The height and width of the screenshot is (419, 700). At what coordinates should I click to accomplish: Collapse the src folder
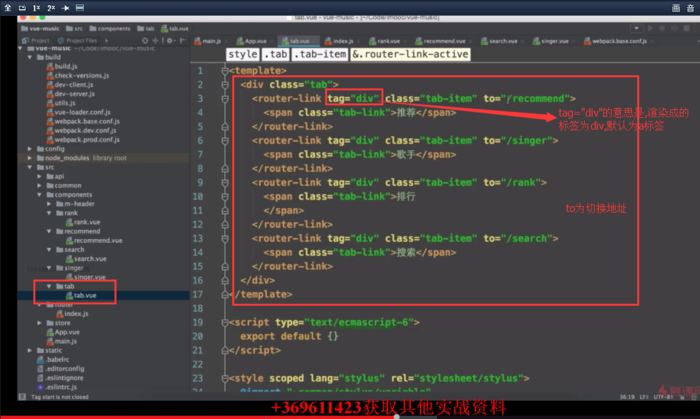30,167
